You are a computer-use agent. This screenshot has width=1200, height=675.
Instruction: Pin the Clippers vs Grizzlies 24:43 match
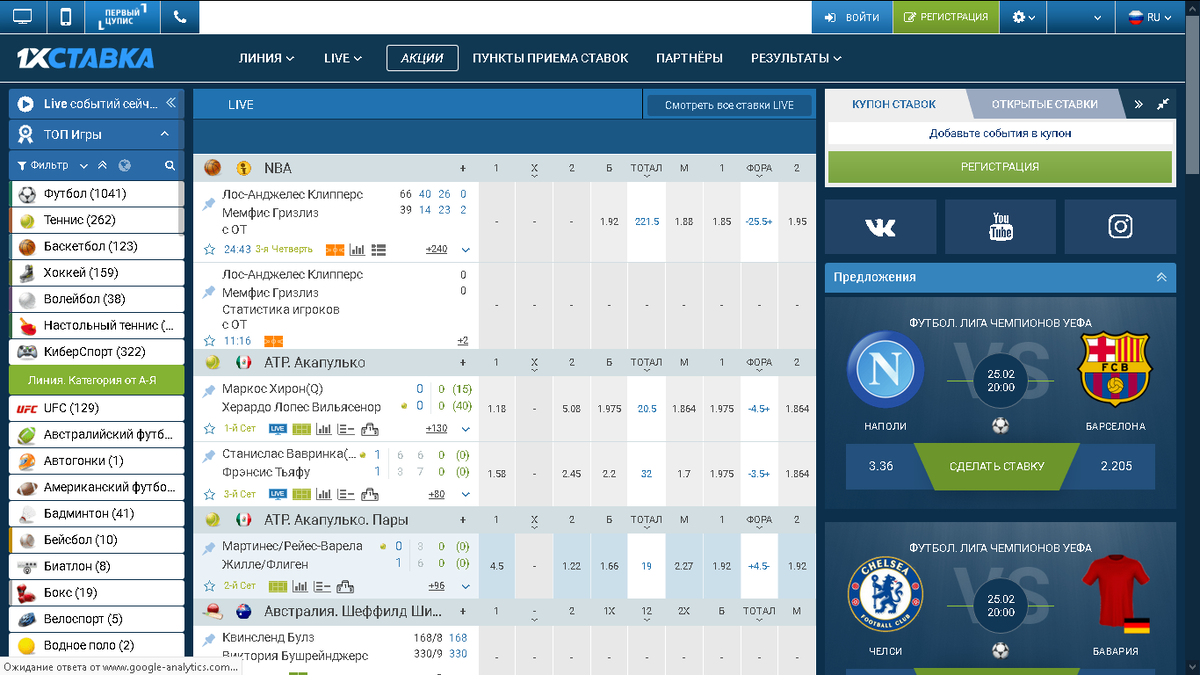(x=209, y=204)
